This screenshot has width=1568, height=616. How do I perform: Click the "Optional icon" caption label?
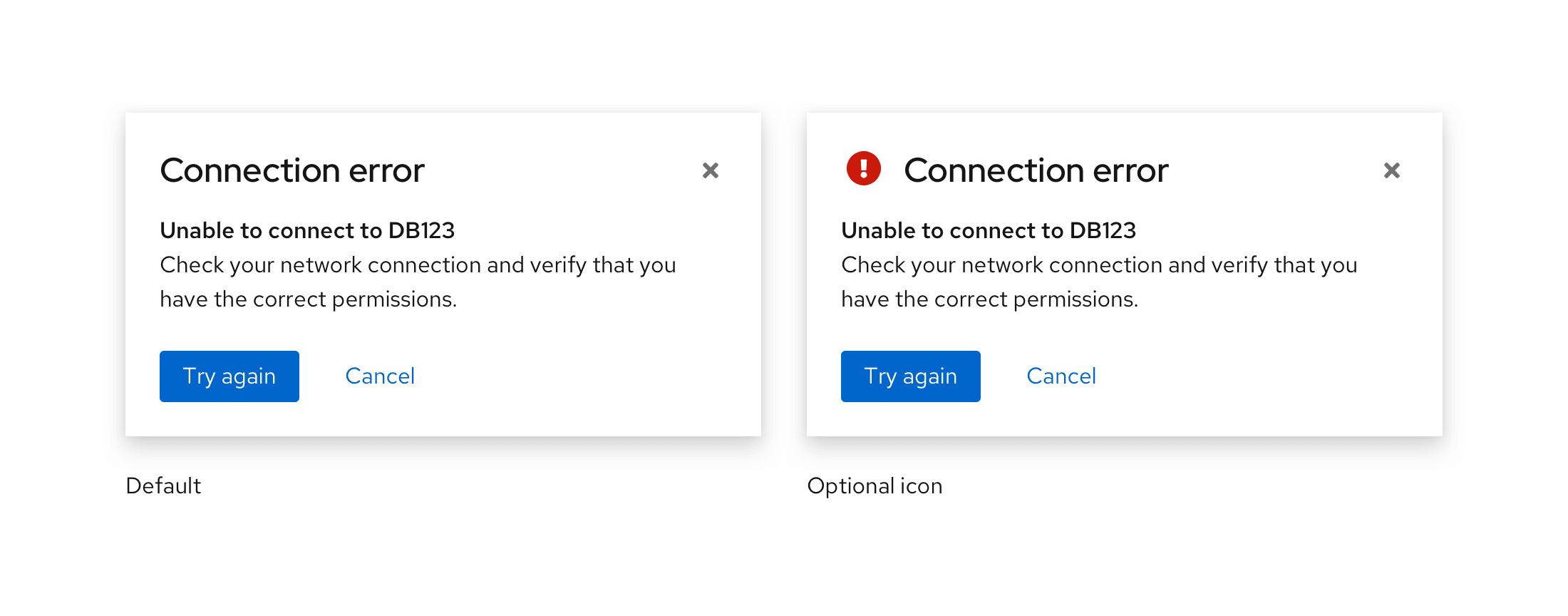tap(875, 486)
